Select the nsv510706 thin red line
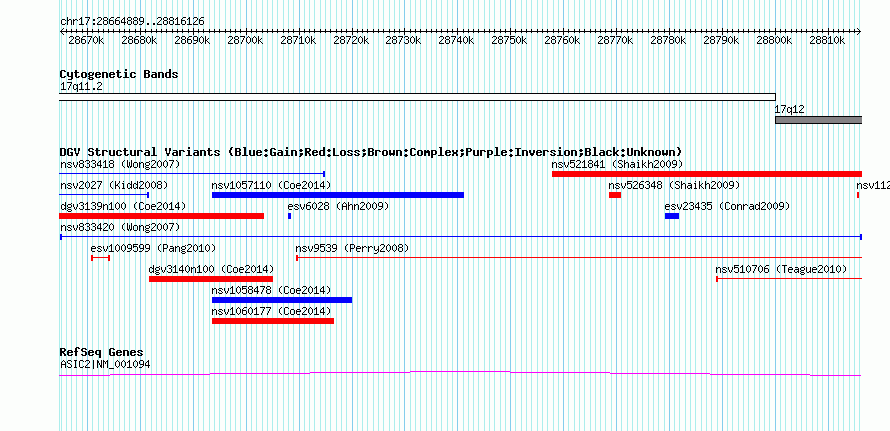This screenshot has width=890, height=431. pos(789,279)
